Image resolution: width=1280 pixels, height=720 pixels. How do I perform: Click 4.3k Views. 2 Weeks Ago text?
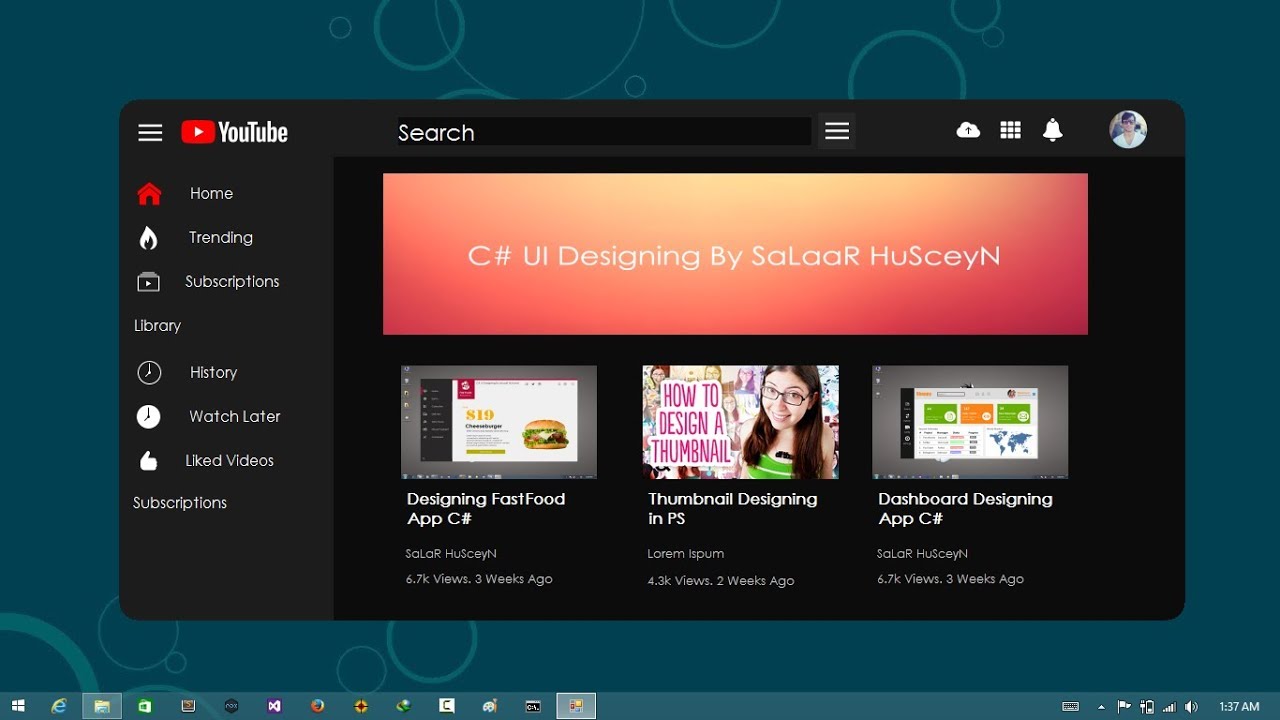pos(721,581)
